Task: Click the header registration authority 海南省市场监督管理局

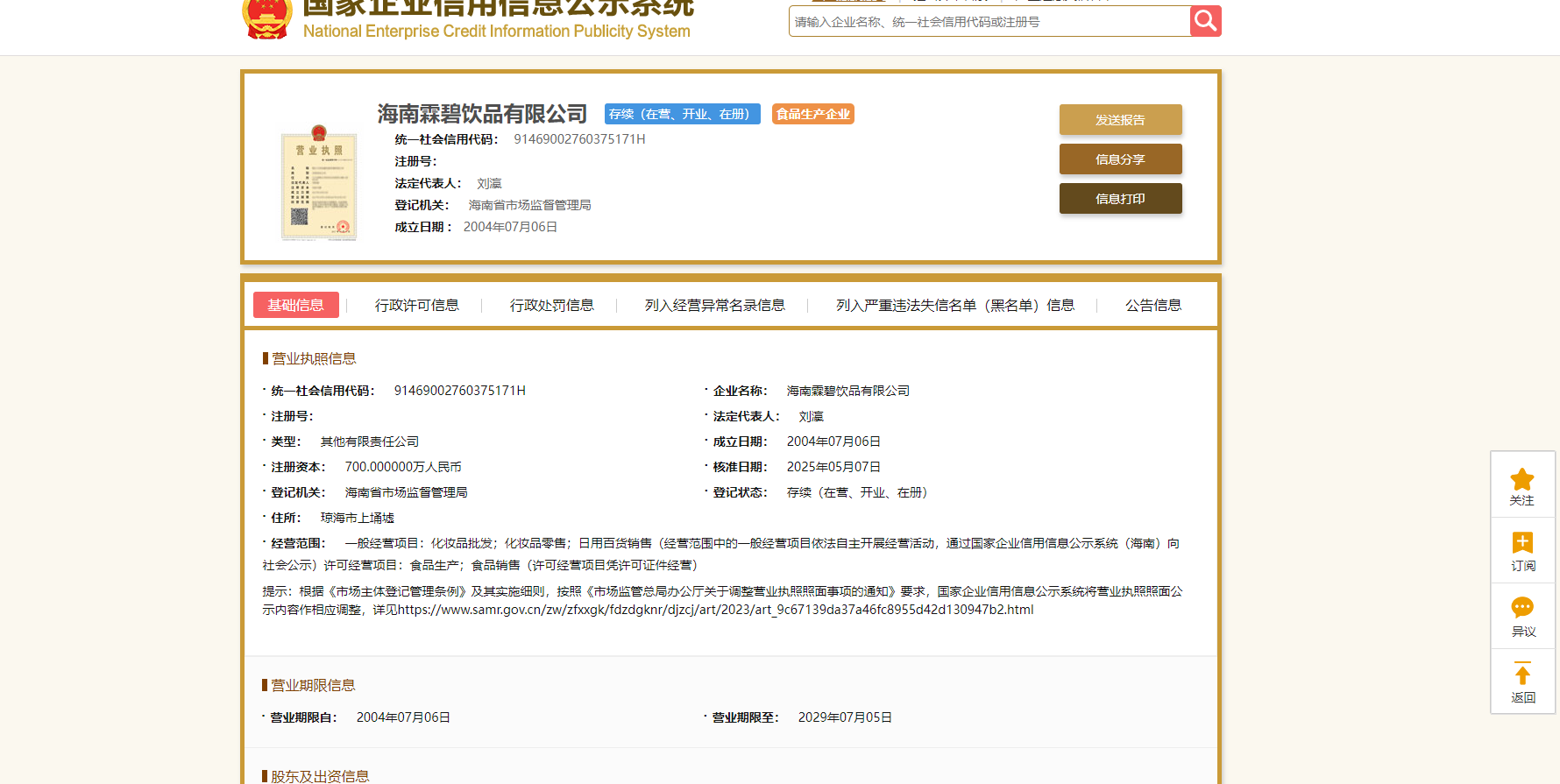Action: [529, 205]
